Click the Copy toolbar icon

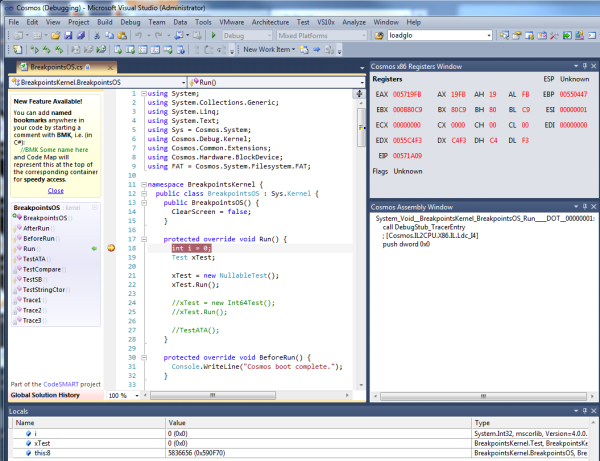point(109,36)
